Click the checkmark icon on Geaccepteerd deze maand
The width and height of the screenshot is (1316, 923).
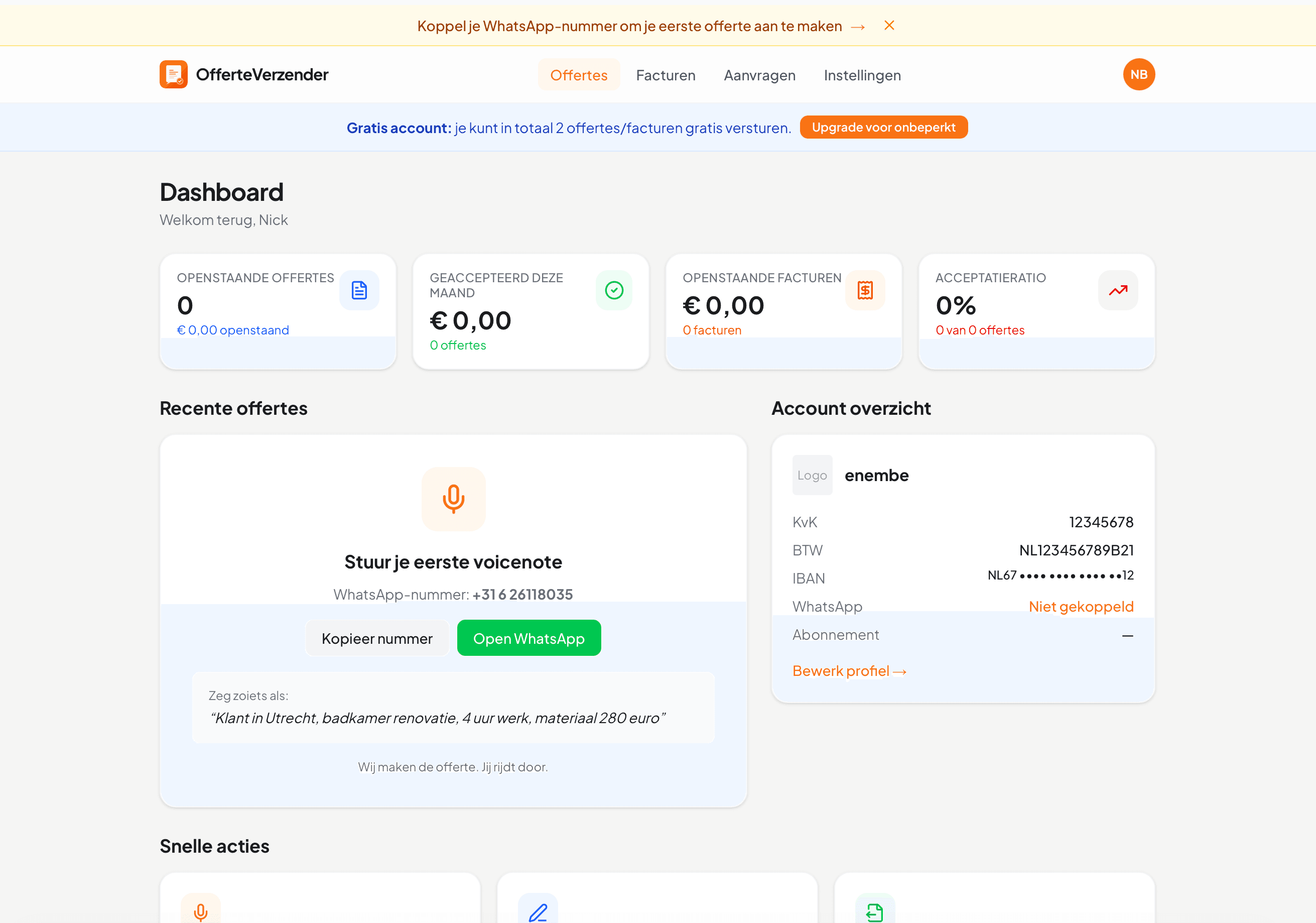click(614, 290)
